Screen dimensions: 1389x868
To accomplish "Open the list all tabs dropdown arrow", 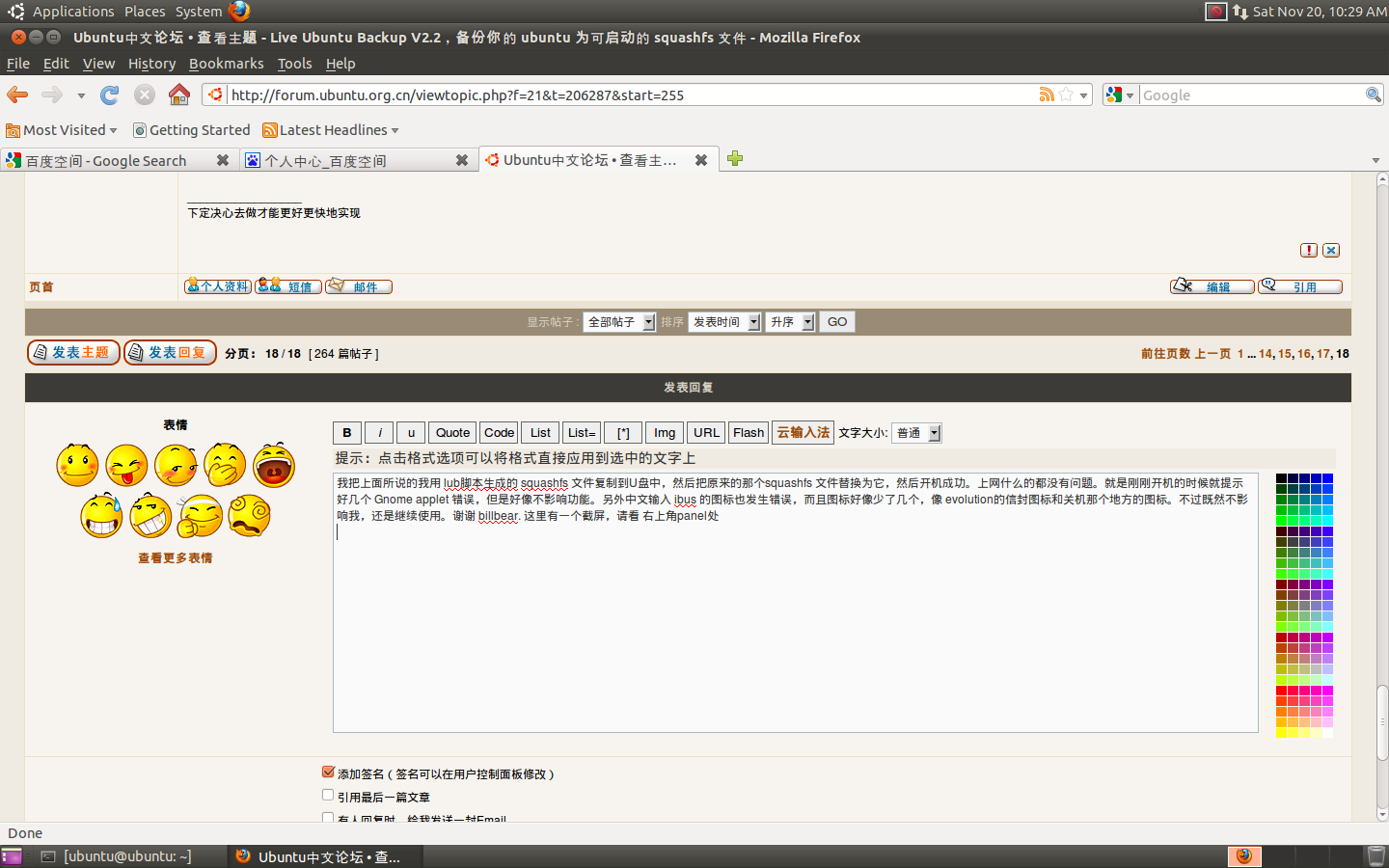I will [x=1375, y=160].
